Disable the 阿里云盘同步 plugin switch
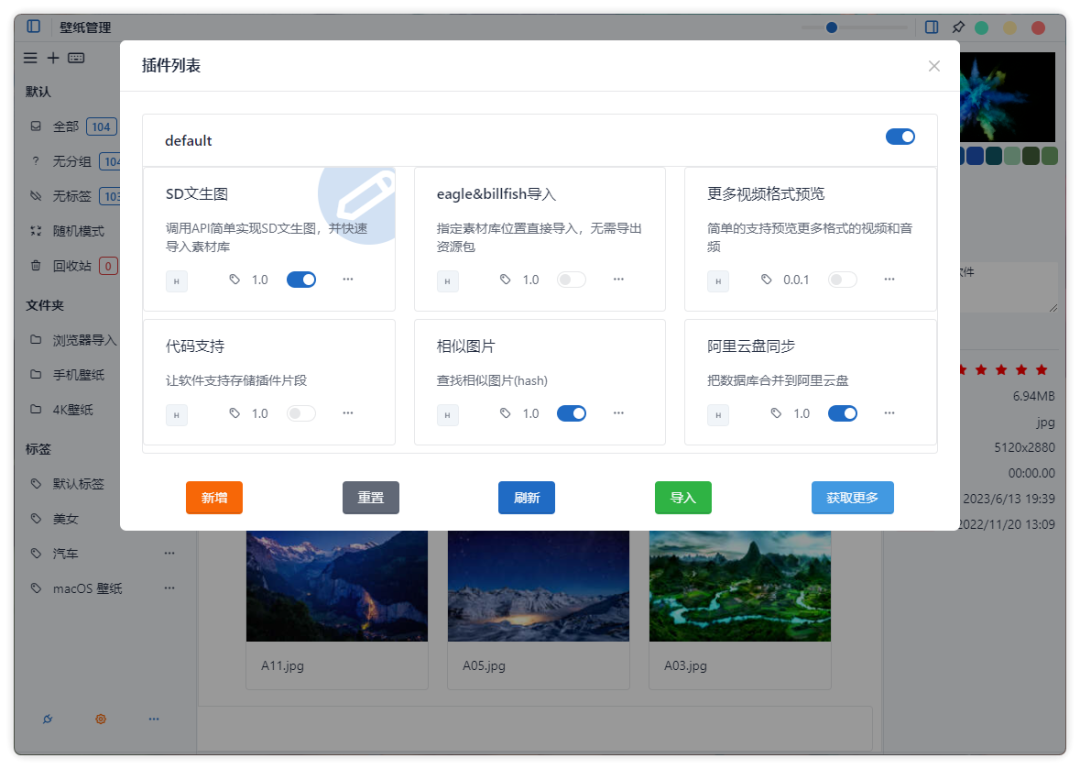Image resolution: width=1080 pixels, height=769 pixels. pos(842,413)
